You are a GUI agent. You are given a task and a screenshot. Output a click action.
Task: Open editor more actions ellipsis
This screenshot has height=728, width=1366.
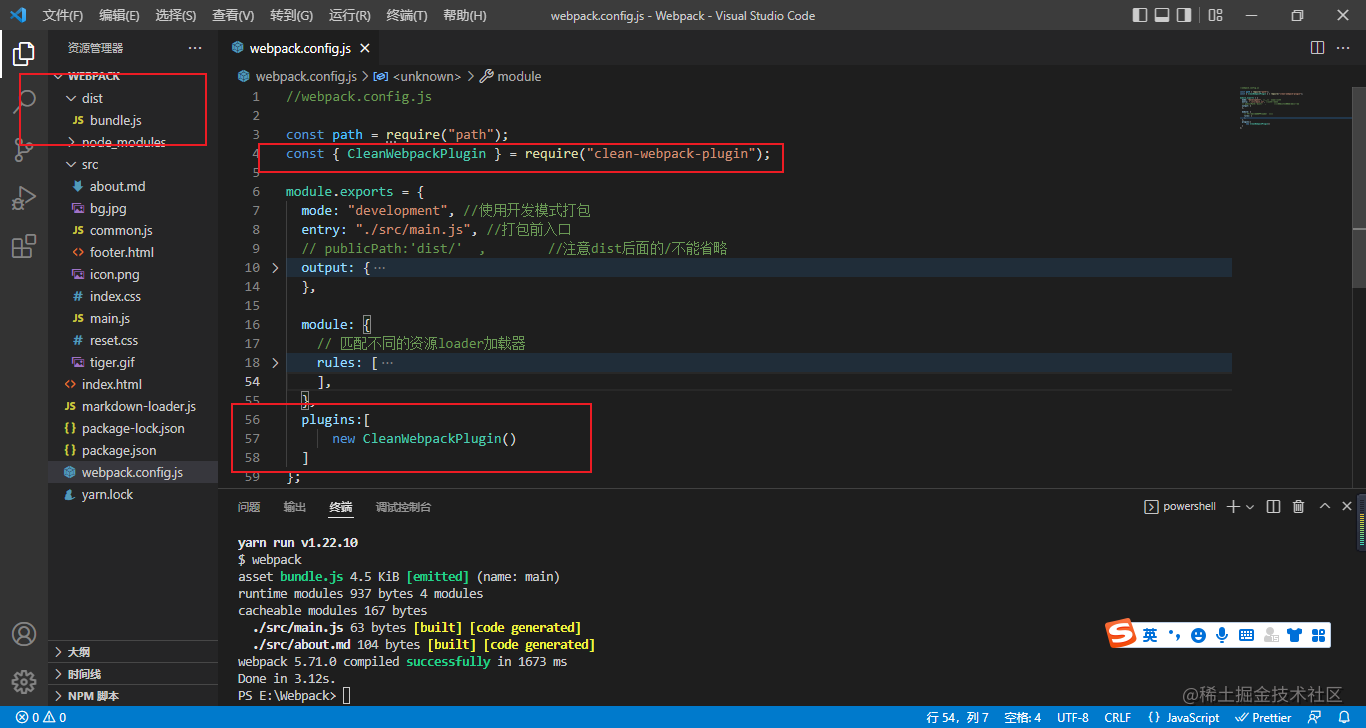point(1345,47)
